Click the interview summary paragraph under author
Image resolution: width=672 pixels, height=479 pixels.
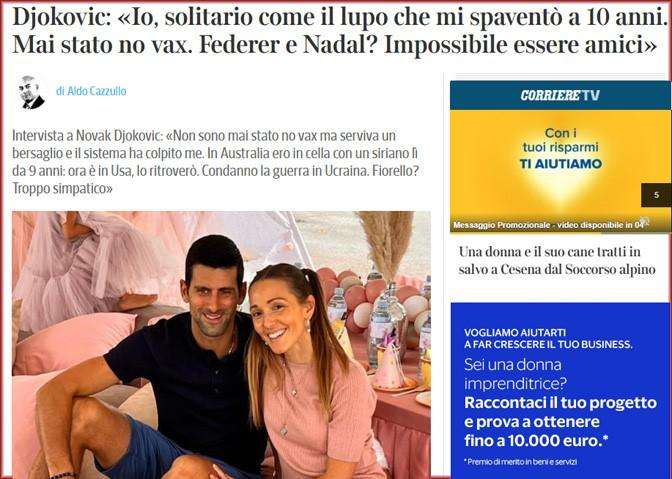coord(216,162)
